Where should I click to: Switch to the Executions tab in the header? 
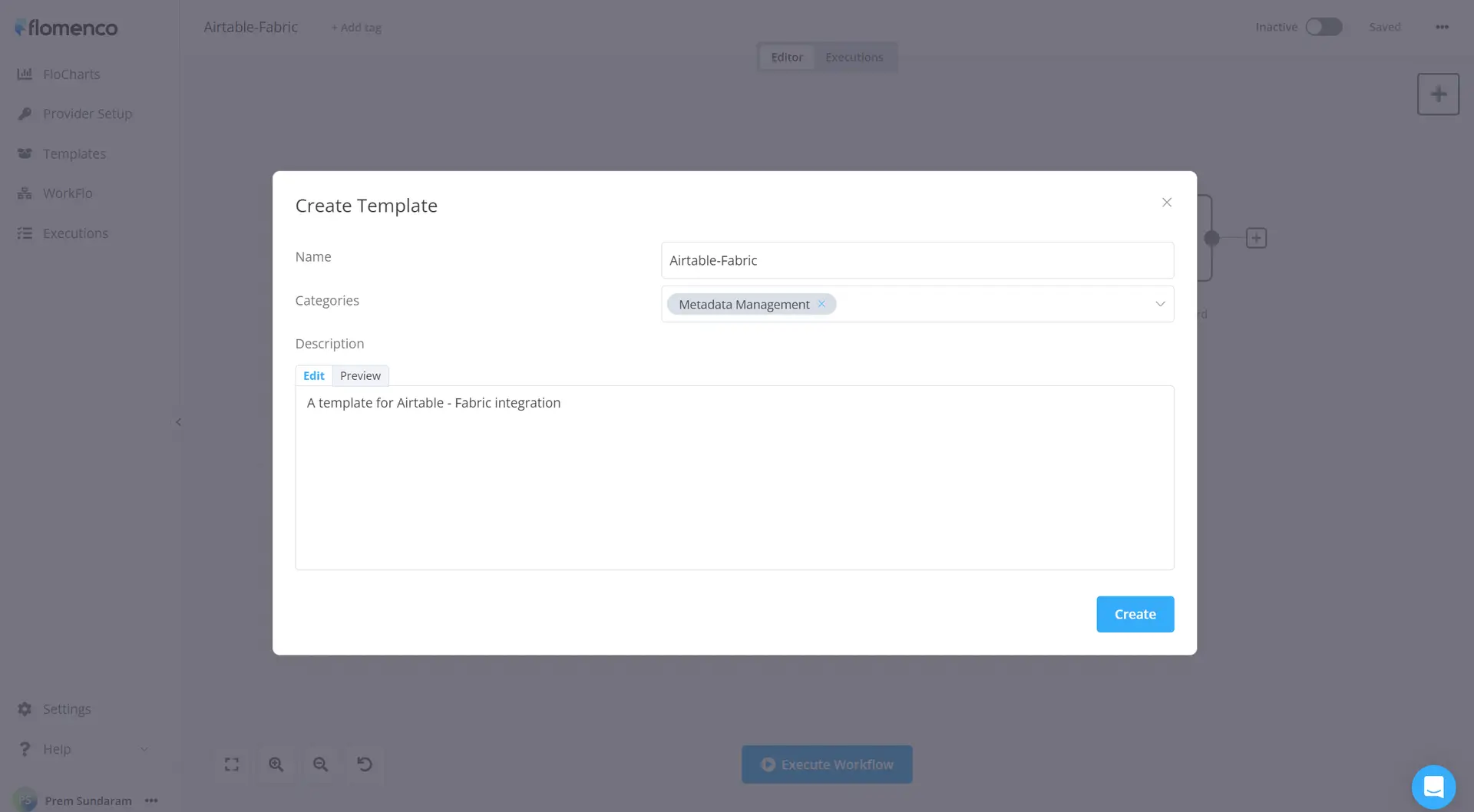point(854,57)
